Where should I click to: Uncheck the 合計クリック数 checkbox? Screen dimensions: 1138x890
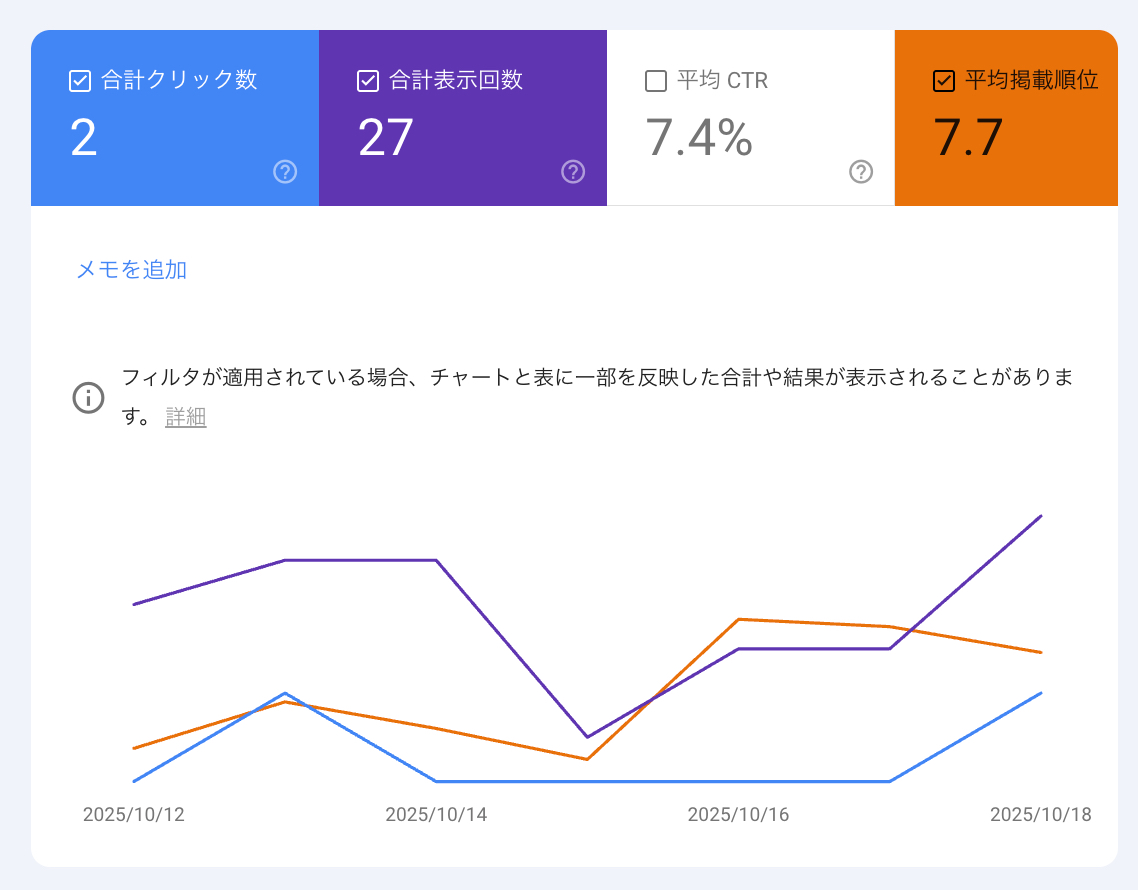pos(80,81)
